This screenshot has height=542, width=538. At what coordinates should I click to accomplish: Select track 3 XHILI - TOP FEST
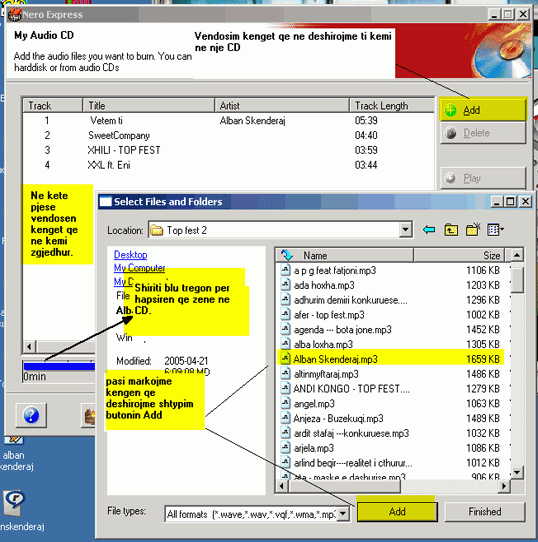[x=228, y=150]
